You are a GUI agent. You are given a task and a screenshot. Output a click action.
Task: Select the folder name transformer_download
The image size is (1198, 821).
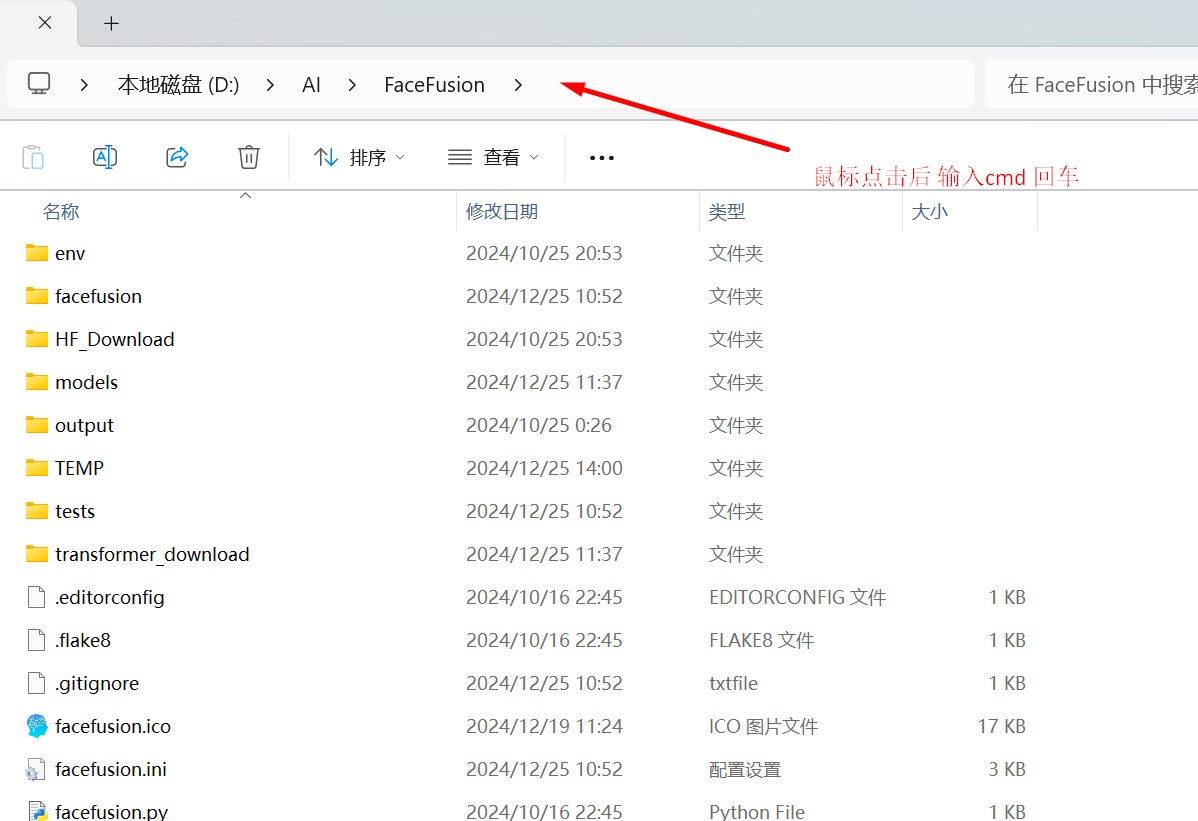pos(152,554)
